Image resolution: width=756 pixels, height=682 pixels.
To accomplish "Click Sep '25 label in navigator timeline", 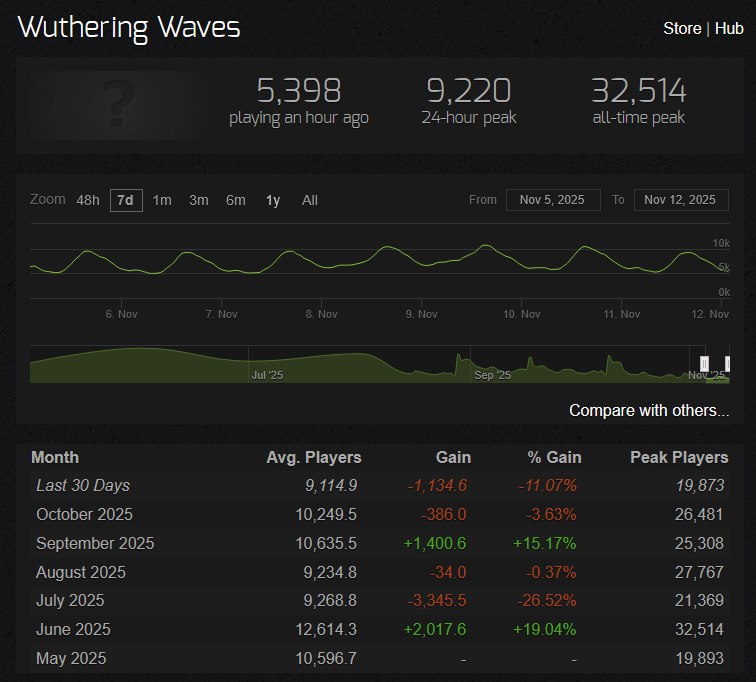I will tap(492, 375).
